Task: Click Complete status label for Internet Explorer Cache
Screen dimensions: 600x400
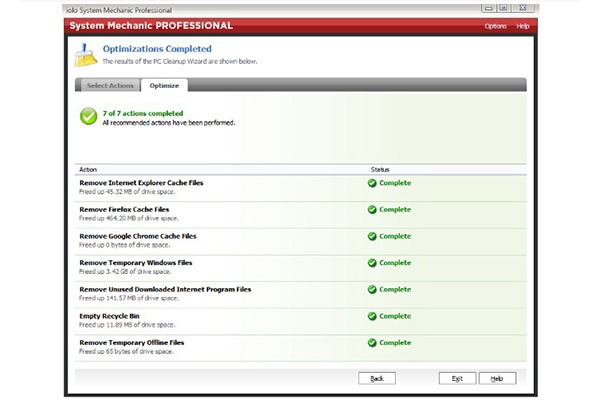Action: click(395, 183)
